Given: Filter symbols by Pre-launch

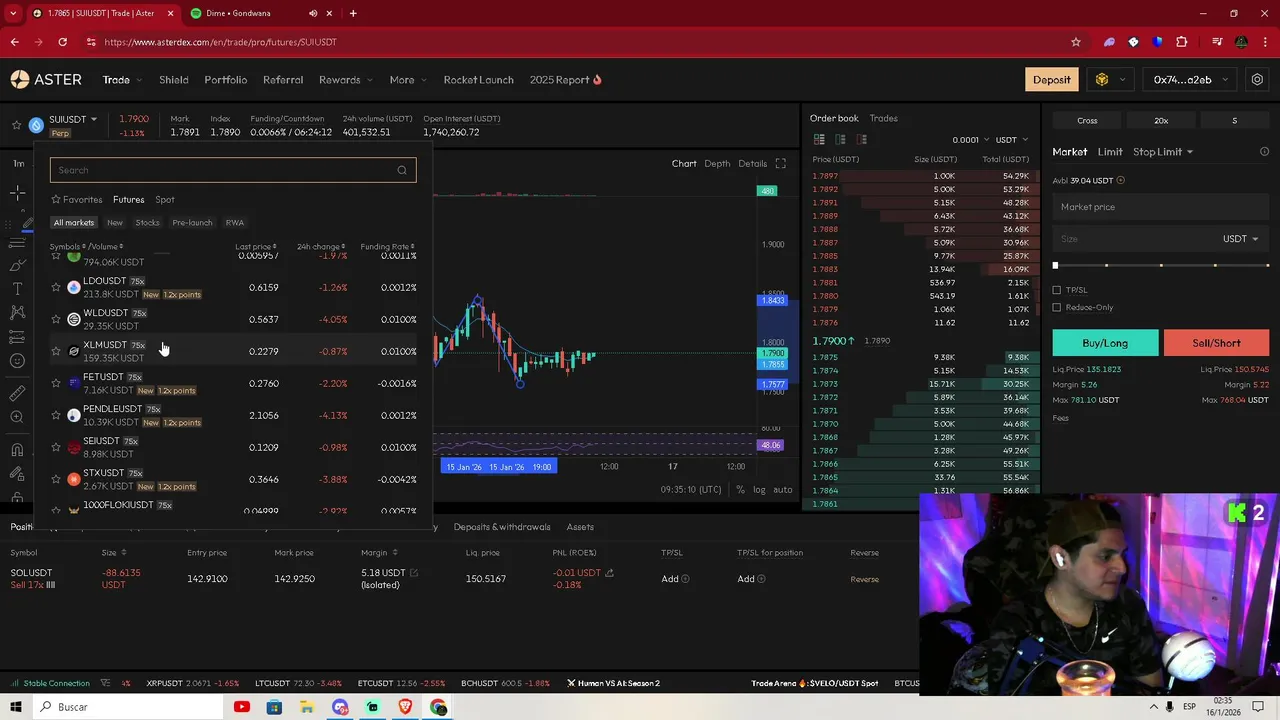Looking at the screenshot, I should [192, 223].
